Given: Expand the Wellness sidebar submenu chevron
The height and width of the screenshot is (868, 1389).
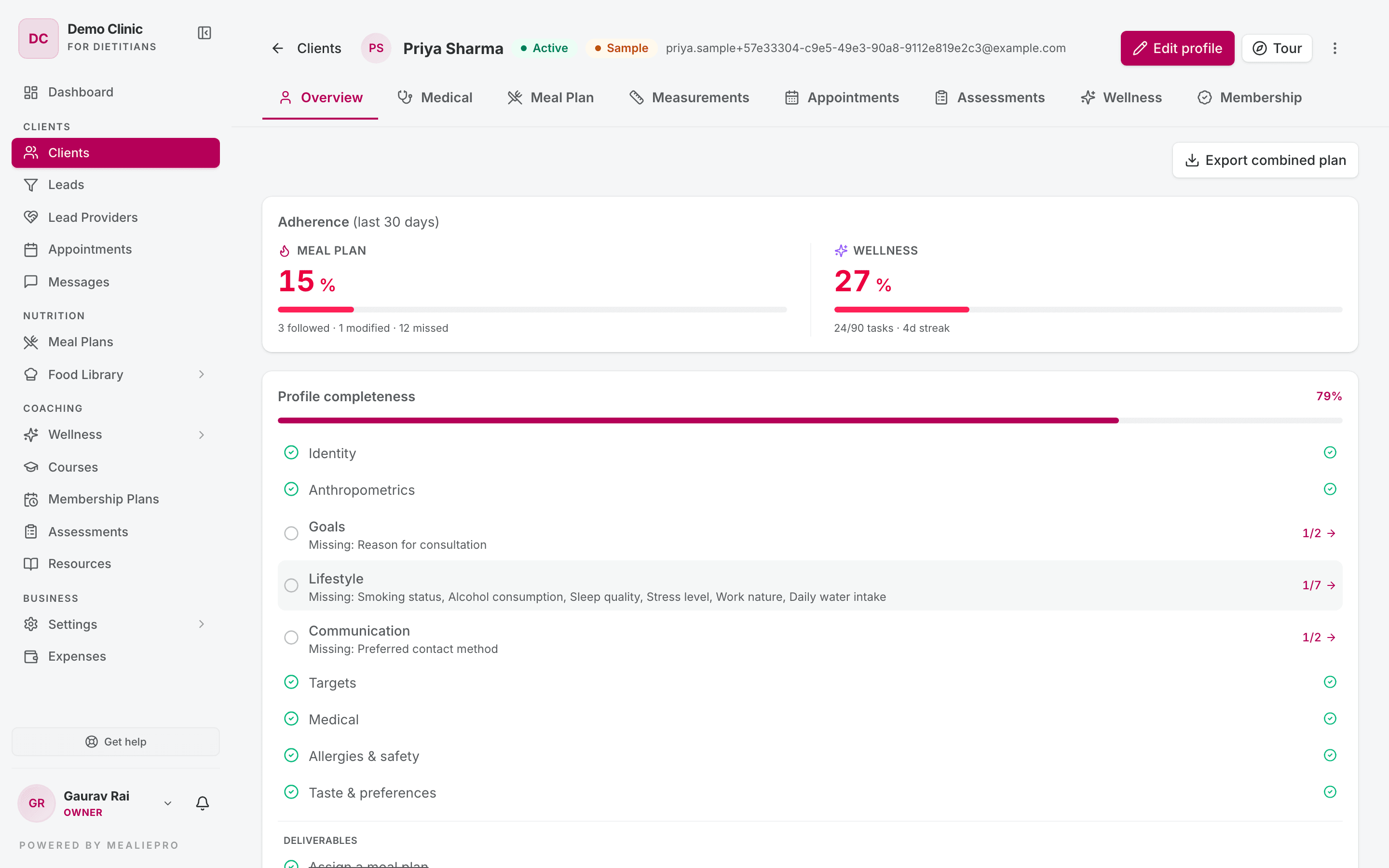Looking at the screenshot, I should point(202,434).
